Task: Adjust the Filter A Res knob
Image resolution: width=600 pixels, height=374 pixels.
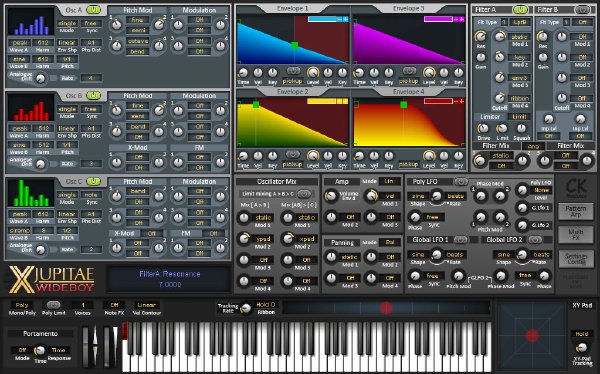Action: click(x=480, y=37)
